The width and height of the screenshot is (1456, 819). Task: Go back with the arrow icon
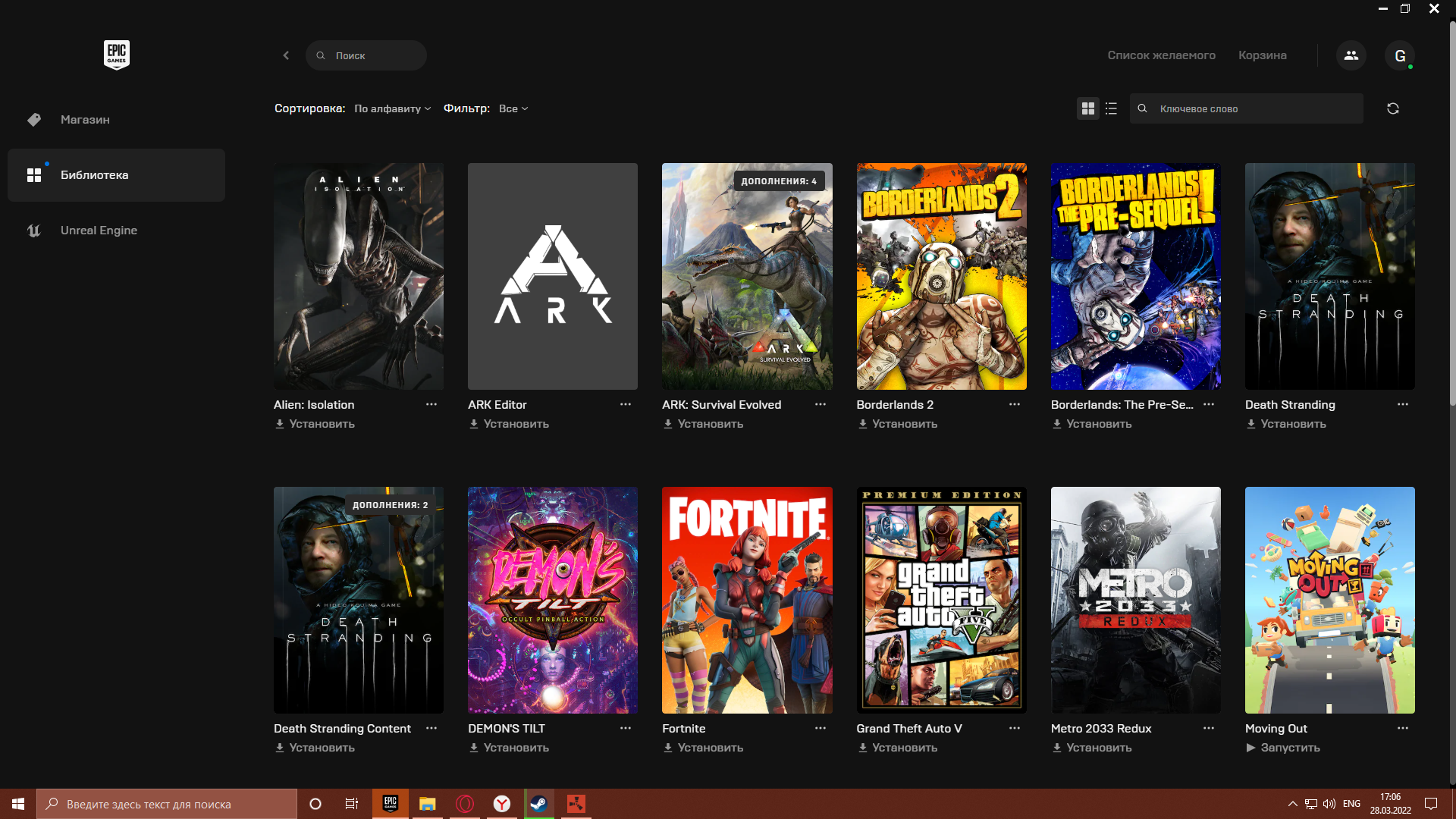pyautogui.click(x=286, y=55)
